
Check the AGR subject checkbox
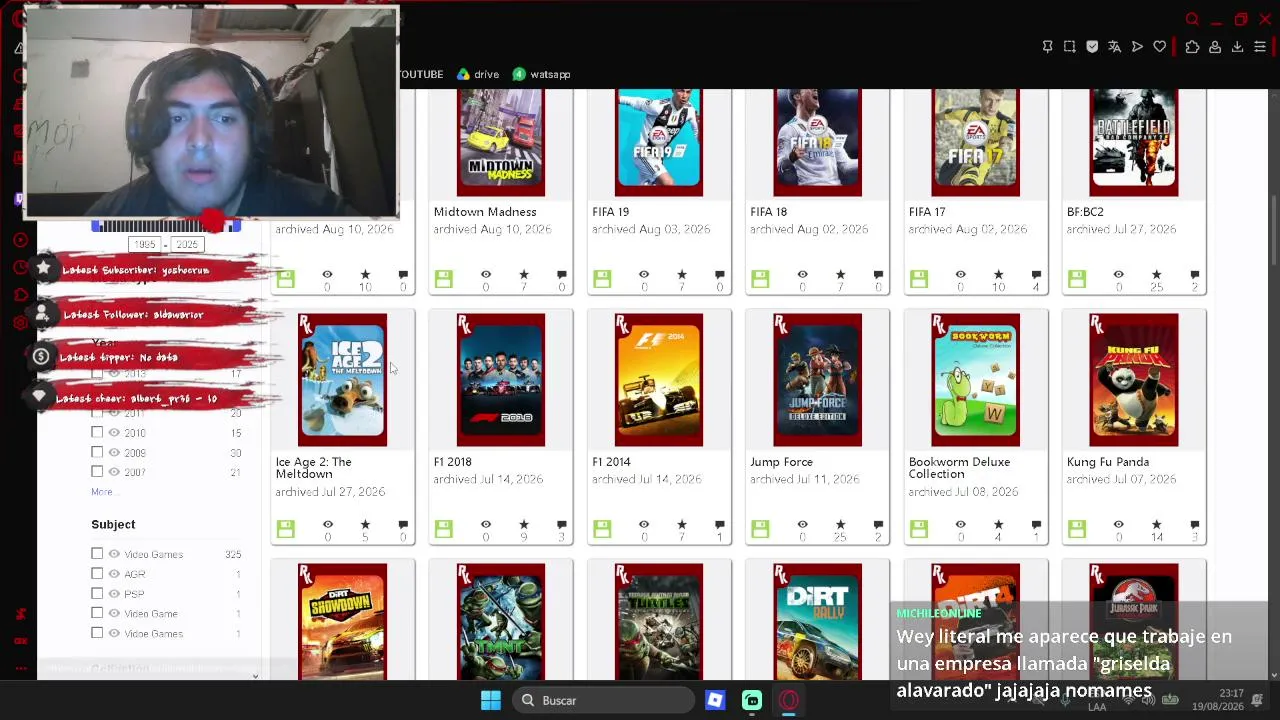[97, 573]
